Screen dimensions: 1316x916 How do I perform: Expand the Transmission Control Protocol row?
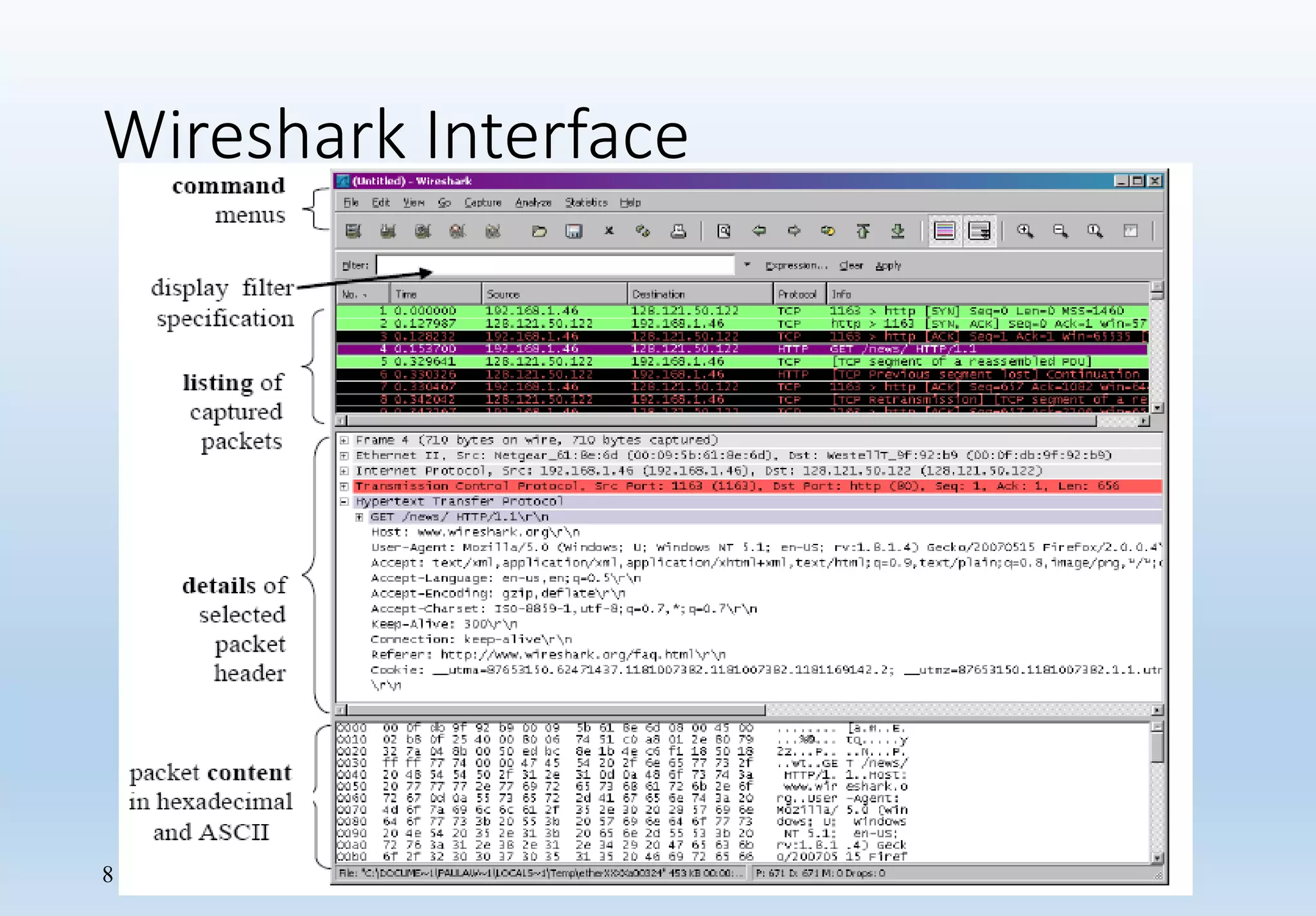[x=344, y=487]
